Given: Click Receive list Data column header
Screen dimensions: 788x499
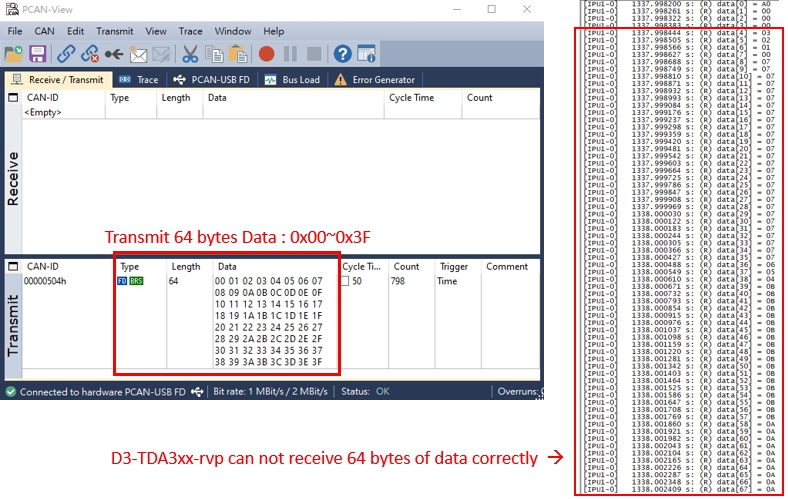Looking at the screenshot, I should [294, 97].
